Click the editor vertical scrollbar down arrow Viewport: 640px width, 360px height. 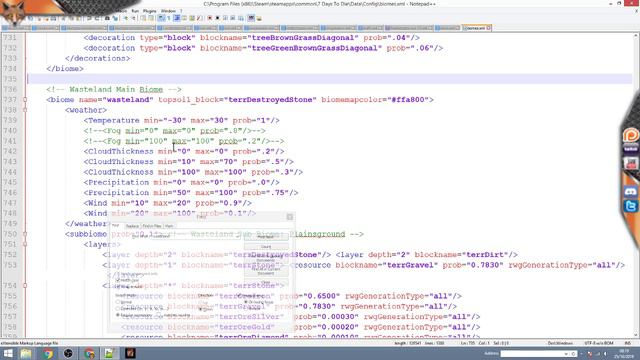(636, 335)
